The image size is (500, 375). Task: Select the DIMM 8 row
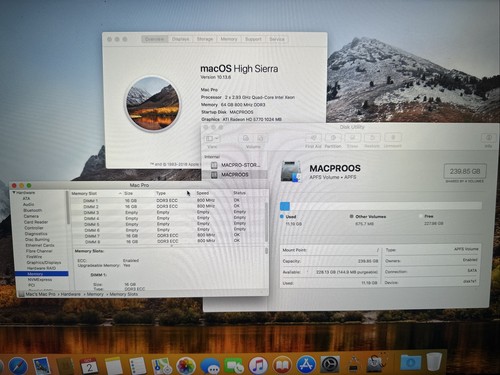pos(168,241)
